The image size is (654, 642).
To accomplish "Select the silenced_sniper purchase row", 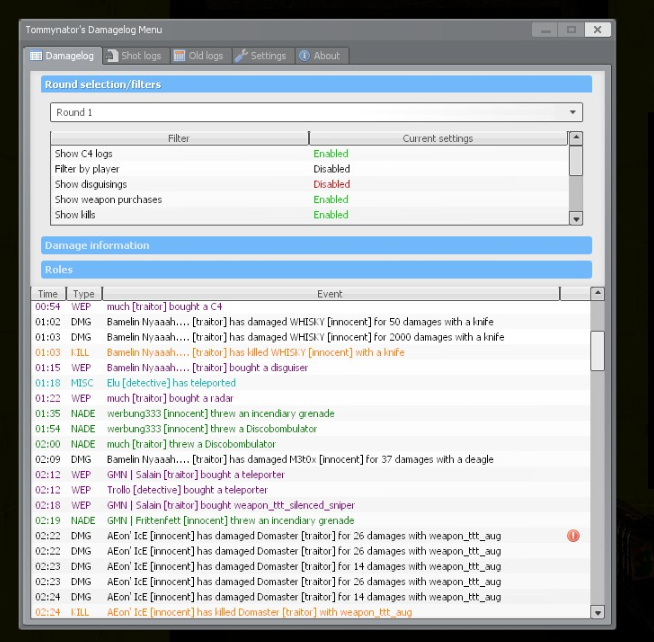I will (x=311, y=505).
